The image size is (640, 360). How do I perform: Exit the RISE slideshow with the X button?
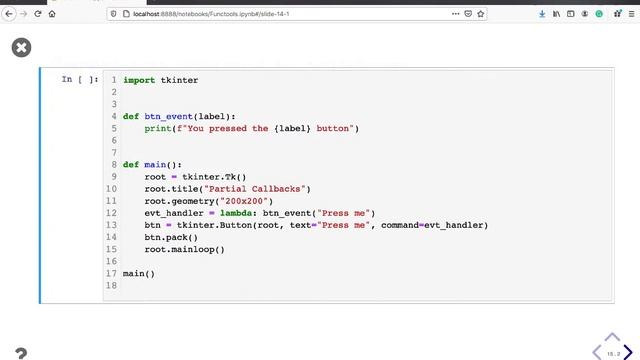[21, 47]
